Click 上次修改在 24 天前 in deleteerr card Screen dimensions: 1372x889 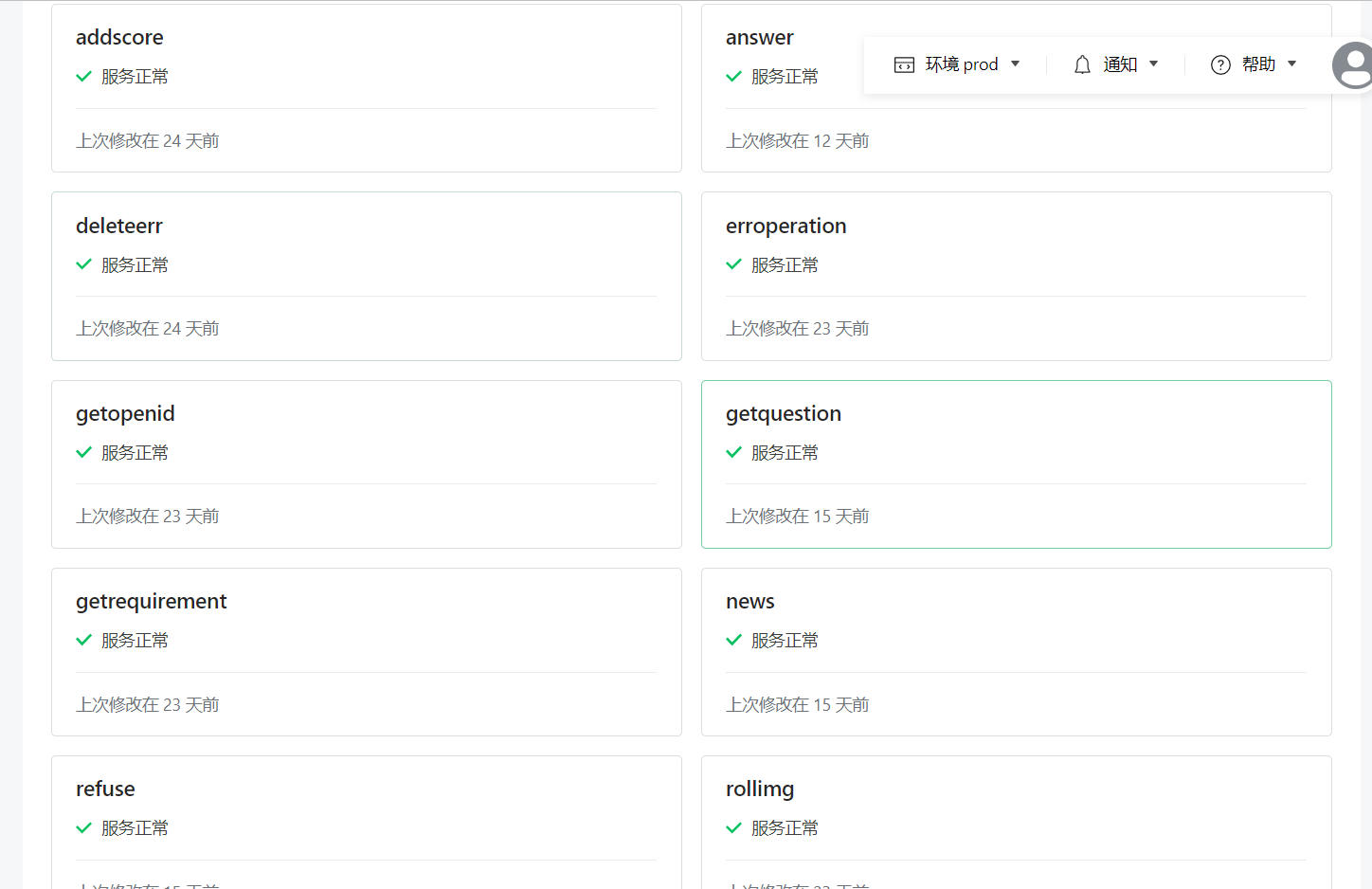[x=148, y=328]
